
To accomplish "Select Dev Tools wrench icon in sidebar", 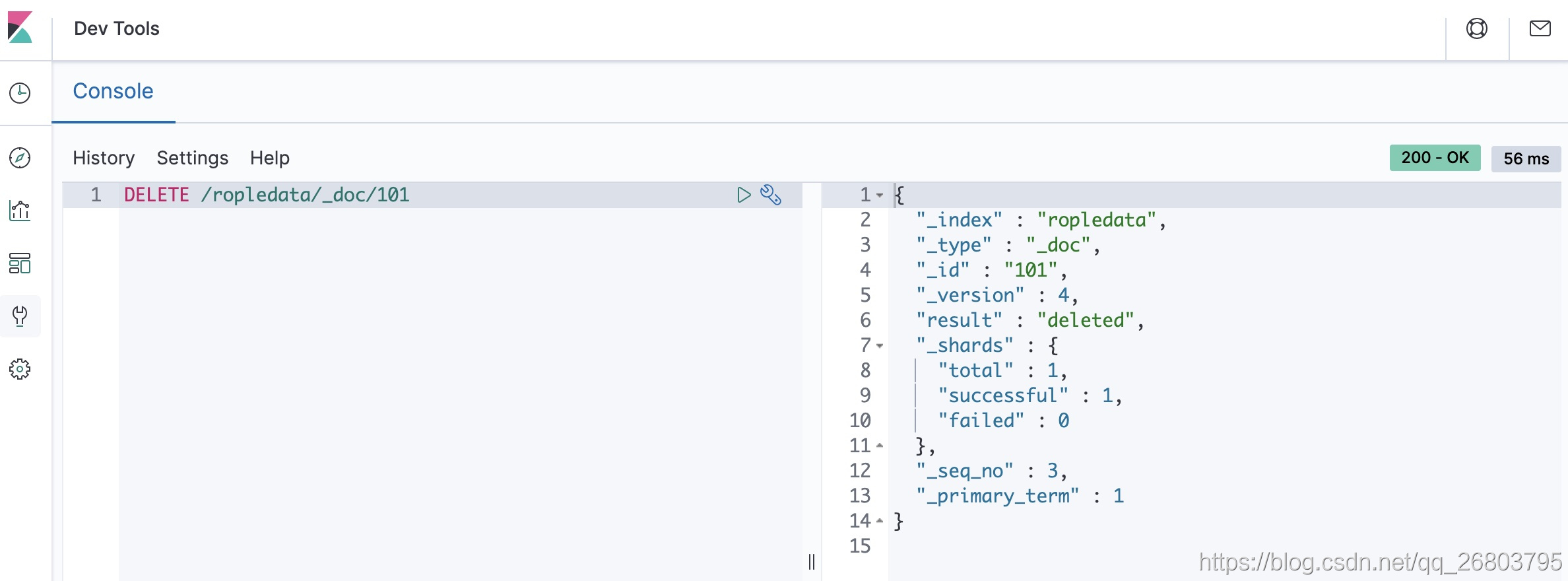I will (x=20, y=316).
